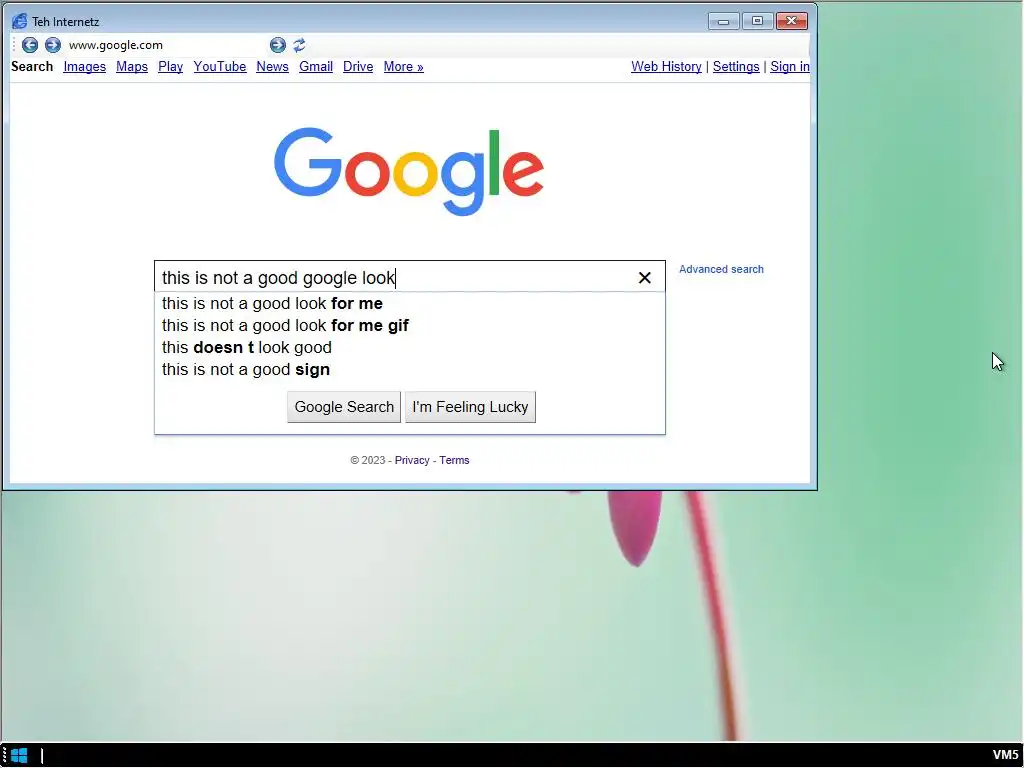Open the Maps link
This screenshot has height=768, width=1024.
coord(132,67)
